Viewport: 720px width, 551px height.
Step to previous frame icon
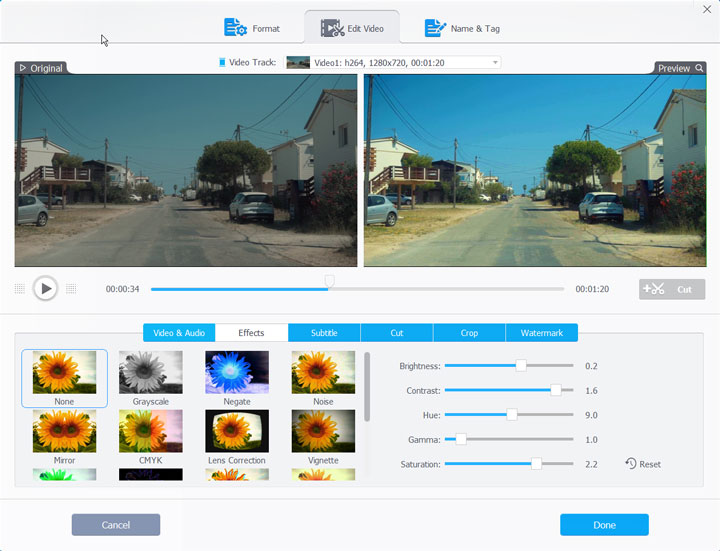pos(20,289)
